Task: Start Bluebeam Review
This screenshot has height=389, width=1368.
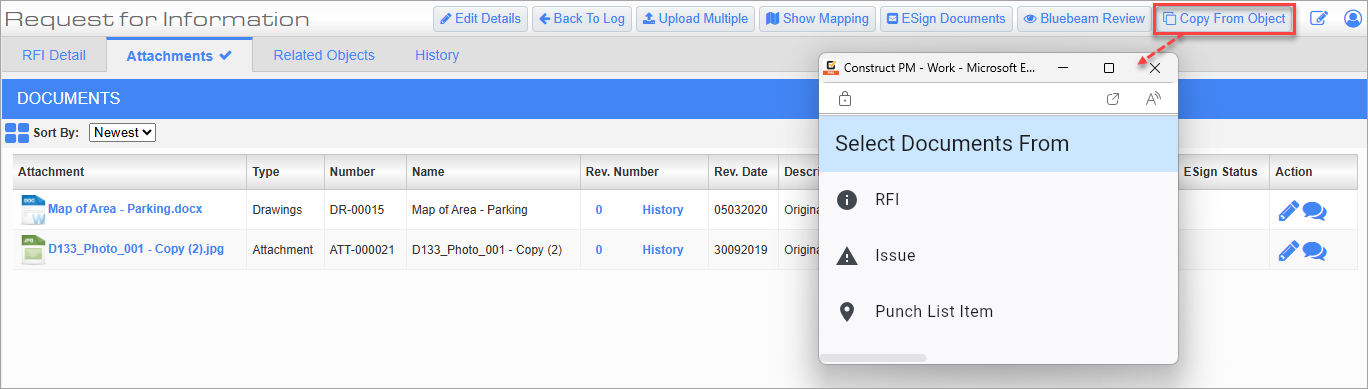Action: 1084,19
